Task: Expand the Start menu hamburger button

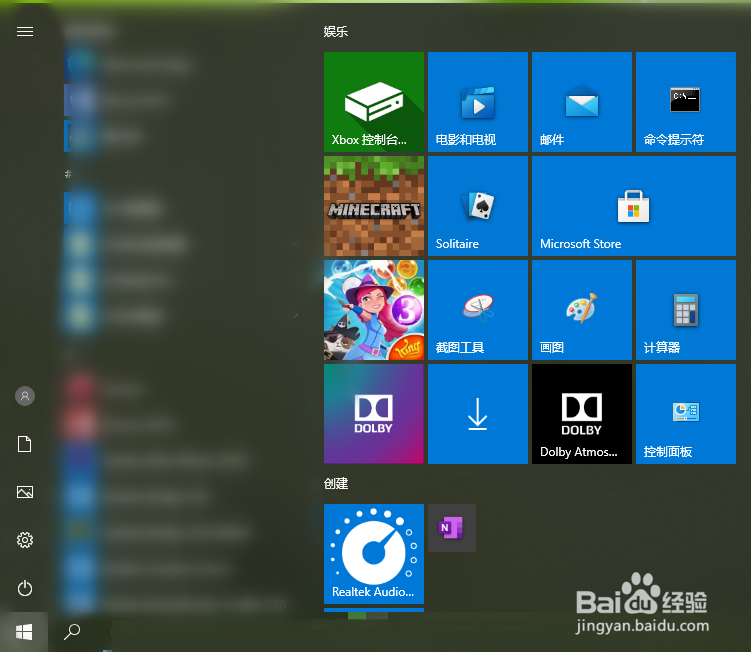Action: pyautogui.click(x=25, y=32)
